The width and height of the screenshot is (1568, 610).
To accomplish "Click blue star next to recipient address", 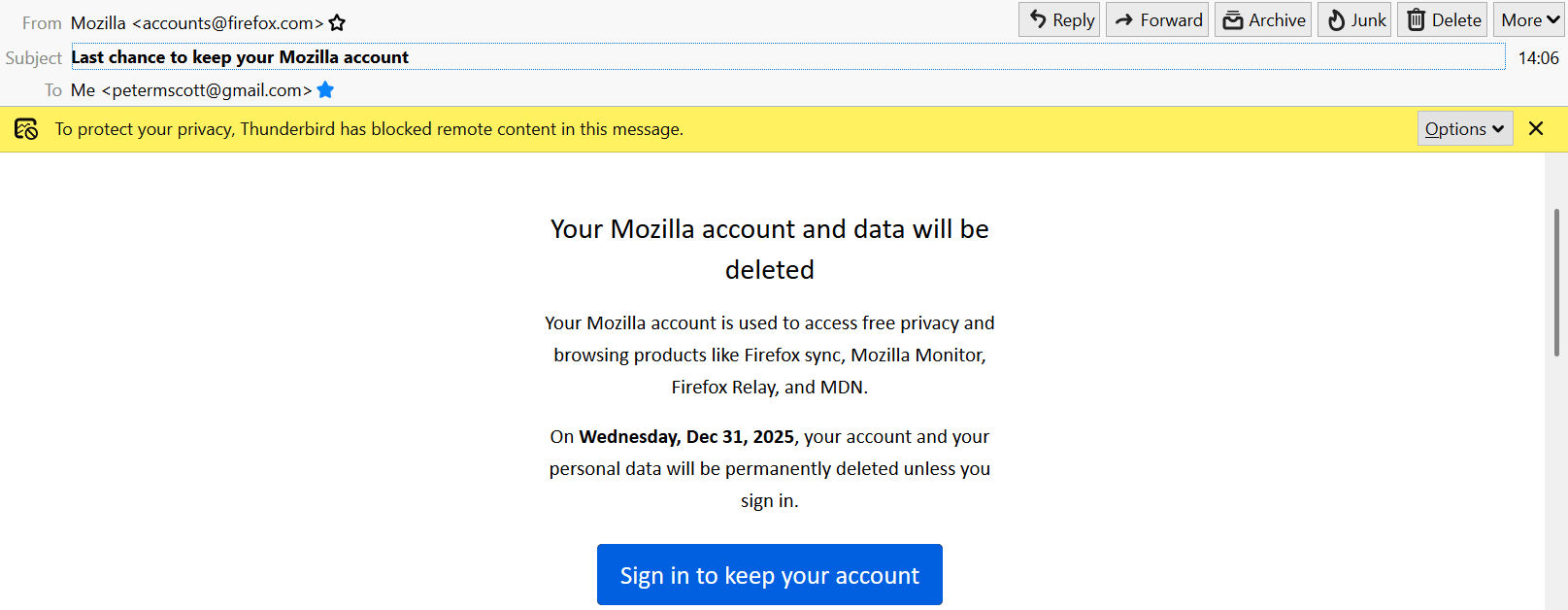I will tap(326, 90).
